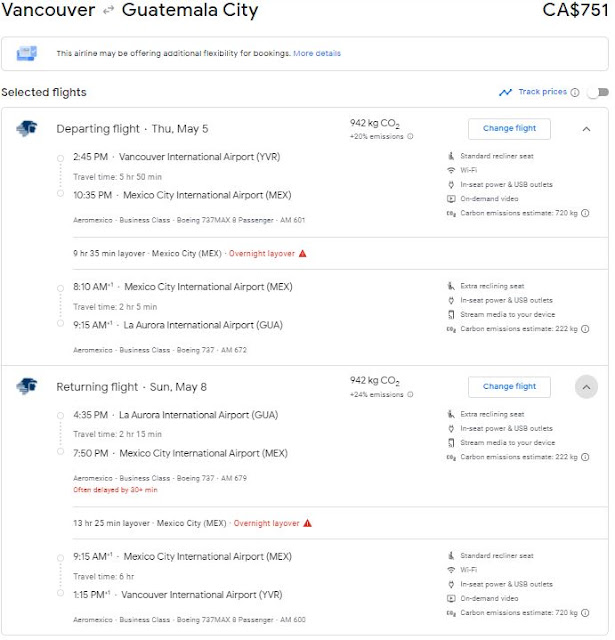The height and width of the screenshot is (640, 615).
Task: Click flight details line ending AM 600
Action: (x=189, y=620)
